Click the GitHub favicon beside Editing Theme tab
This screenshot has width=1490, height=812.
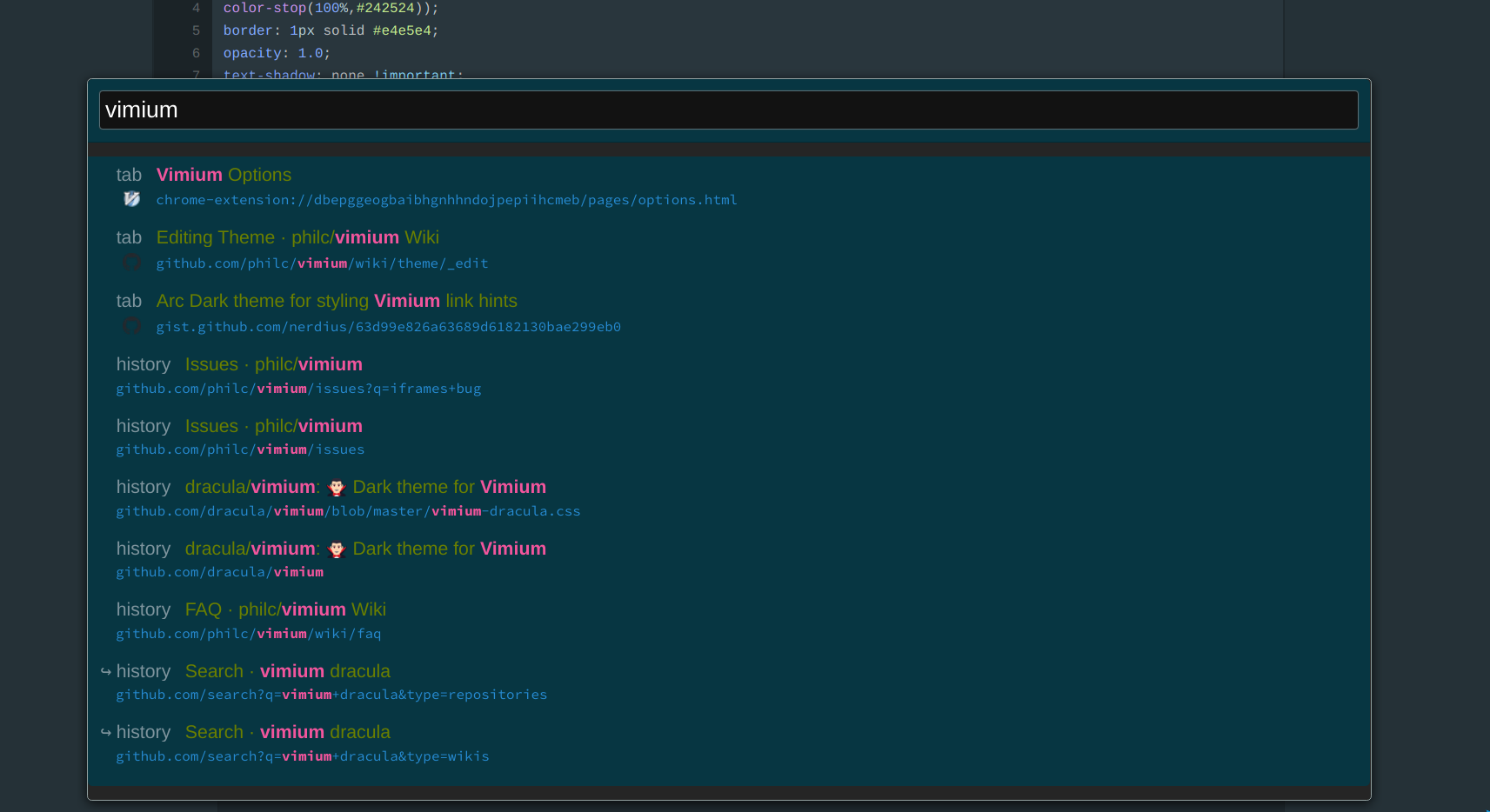tap(131, 263)
